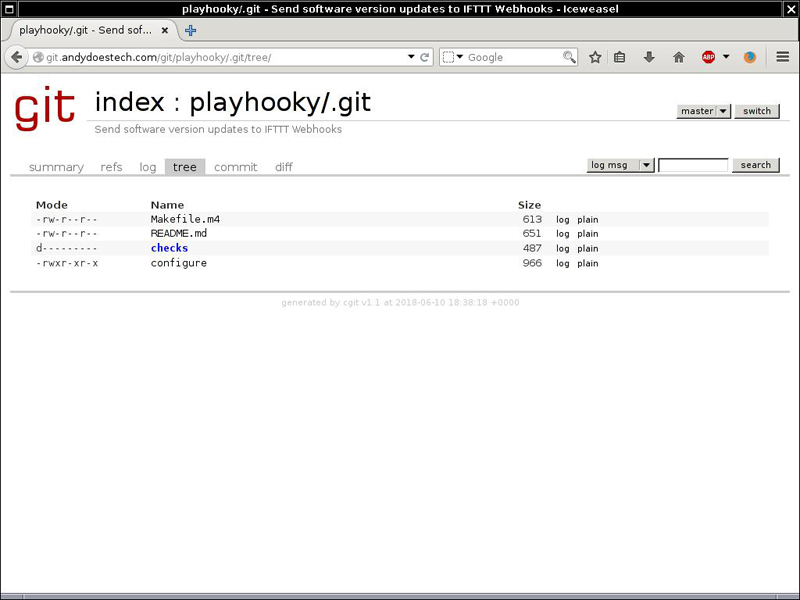View log for Makefile.m4
This screenshot has width=800, height=600.
562,219
